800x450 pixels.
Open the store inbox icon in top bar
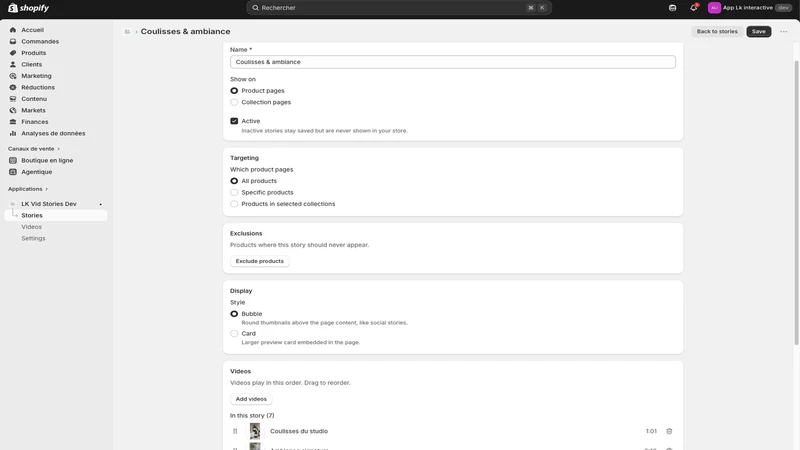tap(672, 8)
